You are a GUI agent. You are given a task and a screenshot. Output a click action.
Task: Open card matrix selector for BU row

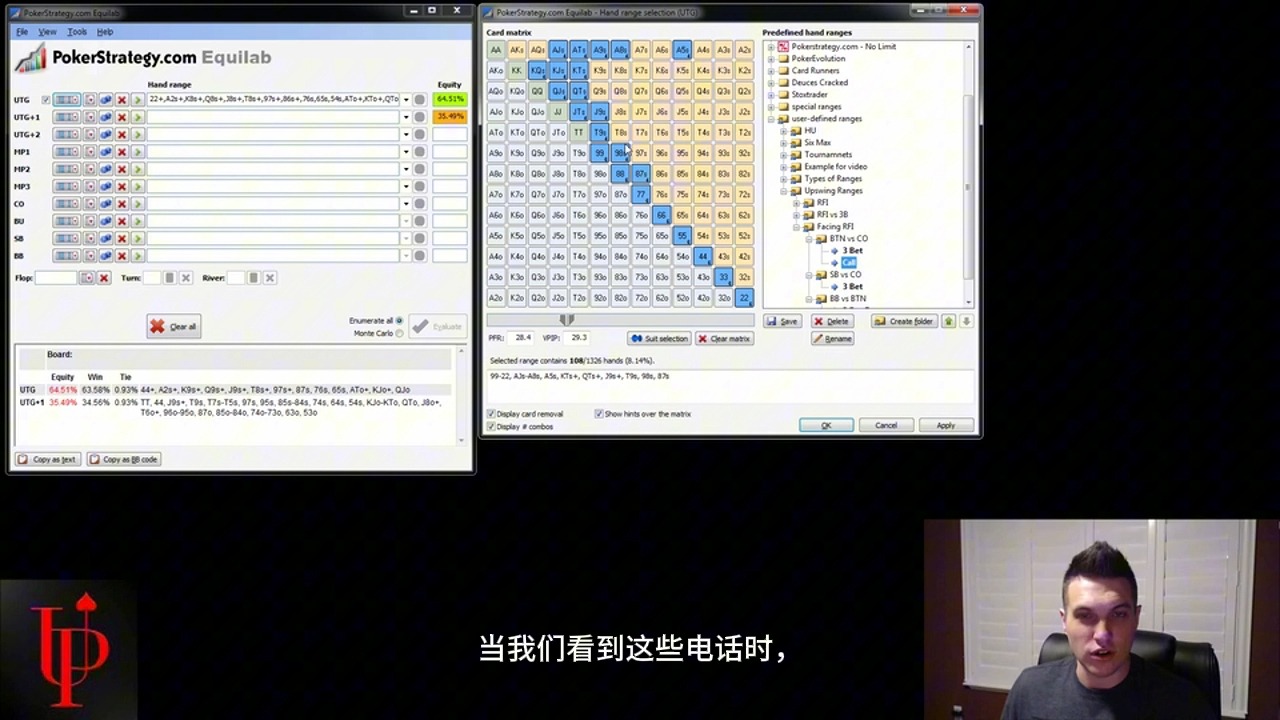pos(67,221)
